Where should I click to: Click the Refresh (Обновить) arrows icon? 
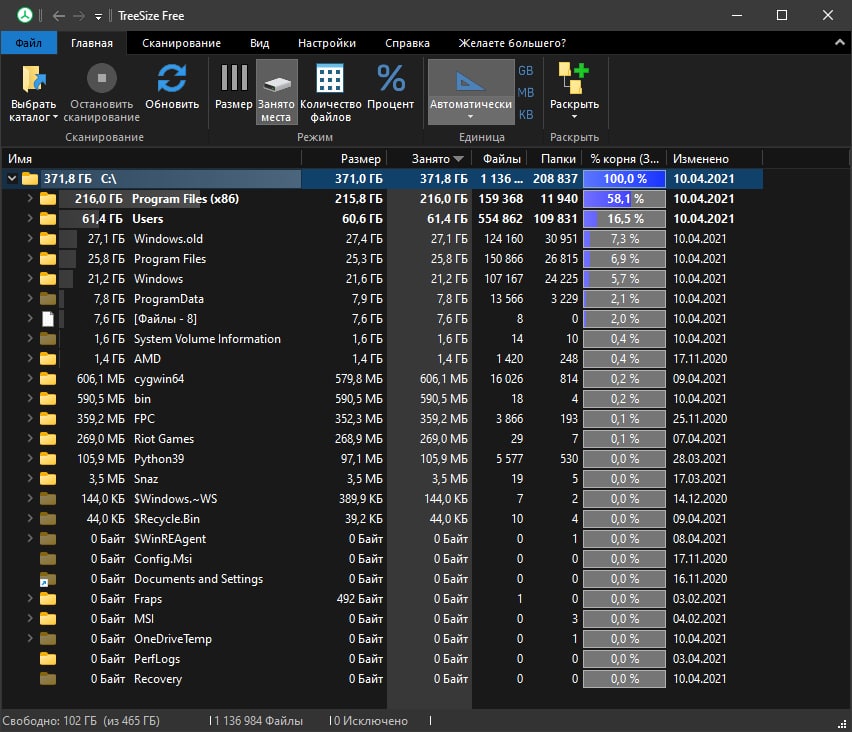[172, 78]
